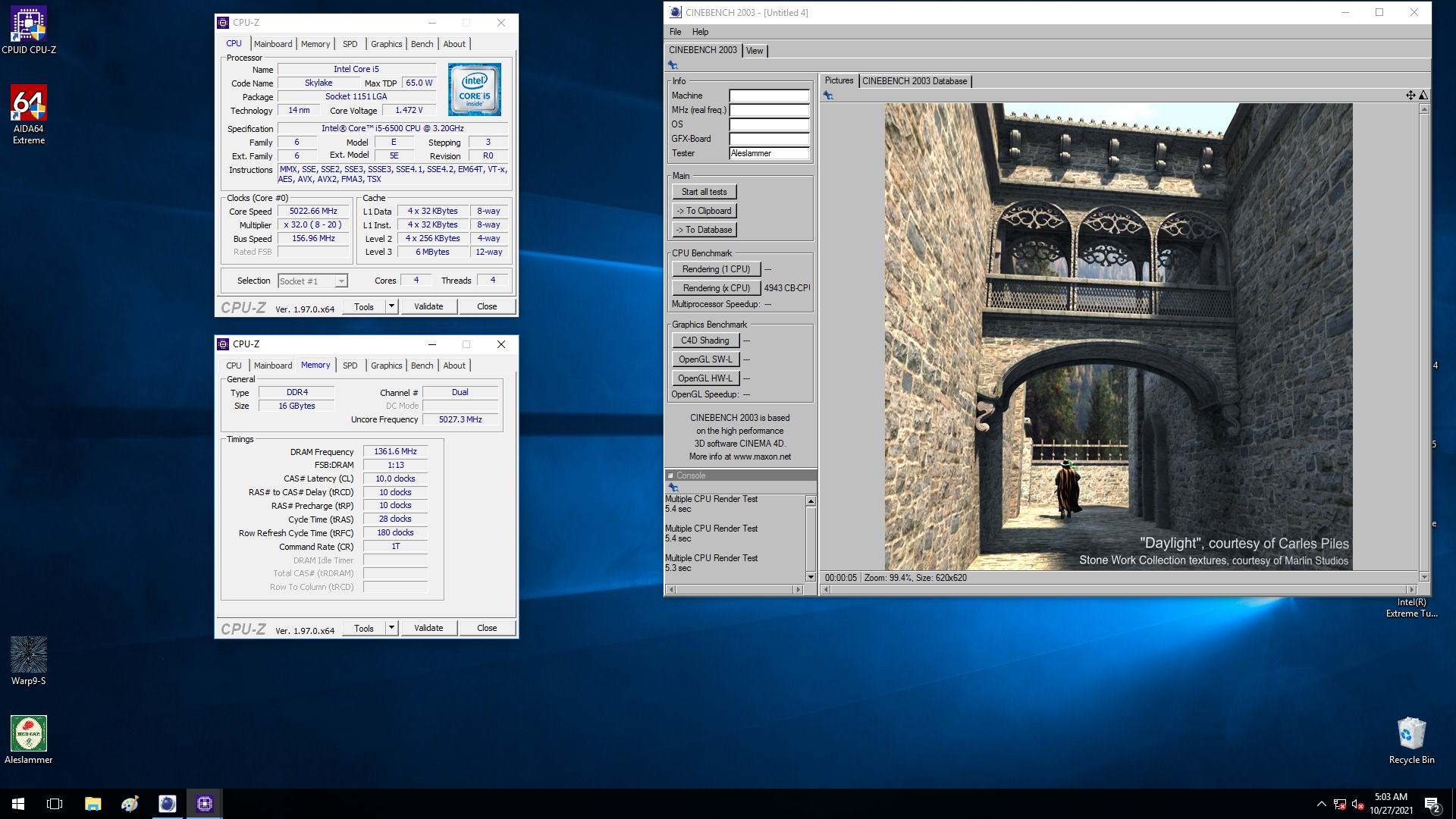Click console scrollbar up arrow
This screenshot has height=819, width=1456.
coord(811,501)
